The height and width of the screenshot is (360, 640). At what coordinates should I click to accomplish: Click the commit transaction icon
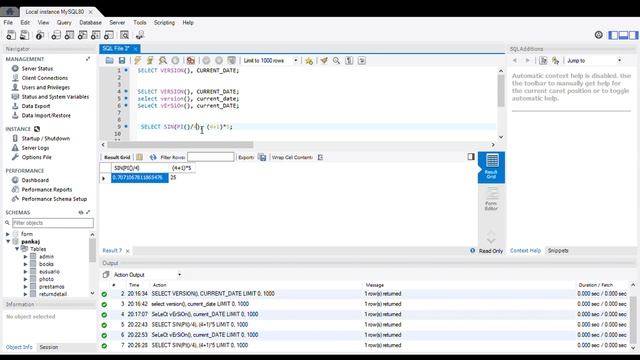pos(207,60)
